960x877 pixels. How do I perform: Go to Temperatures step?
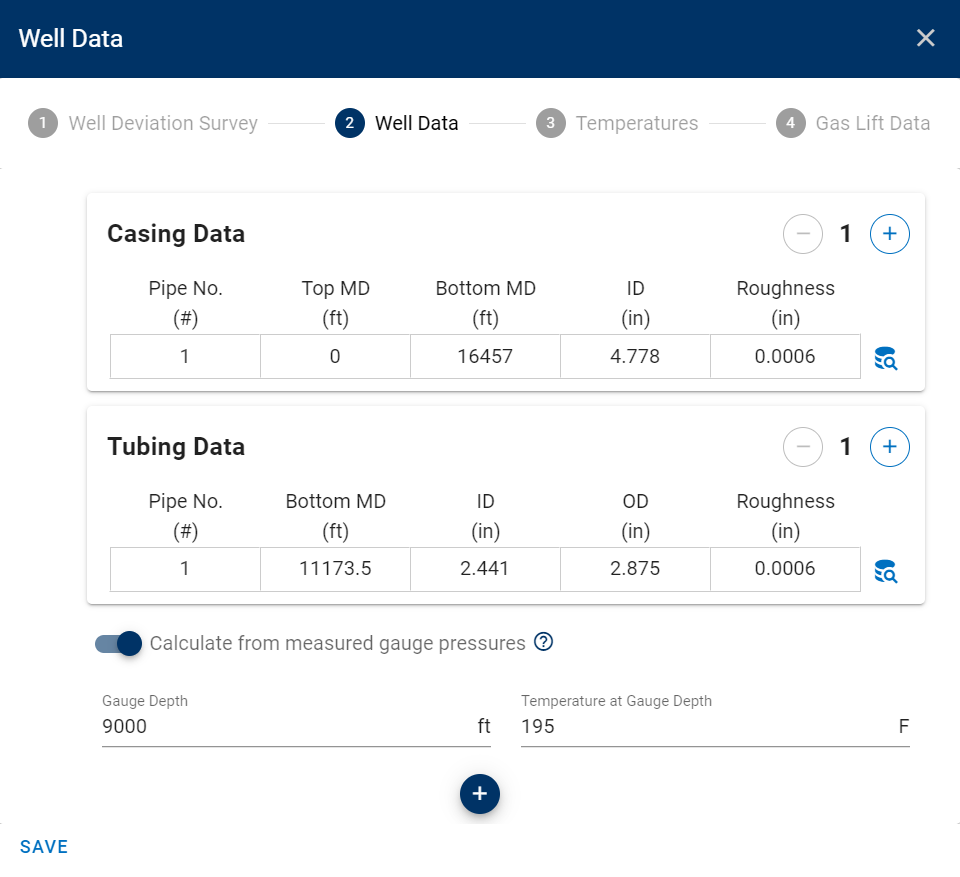coord(617,123)
